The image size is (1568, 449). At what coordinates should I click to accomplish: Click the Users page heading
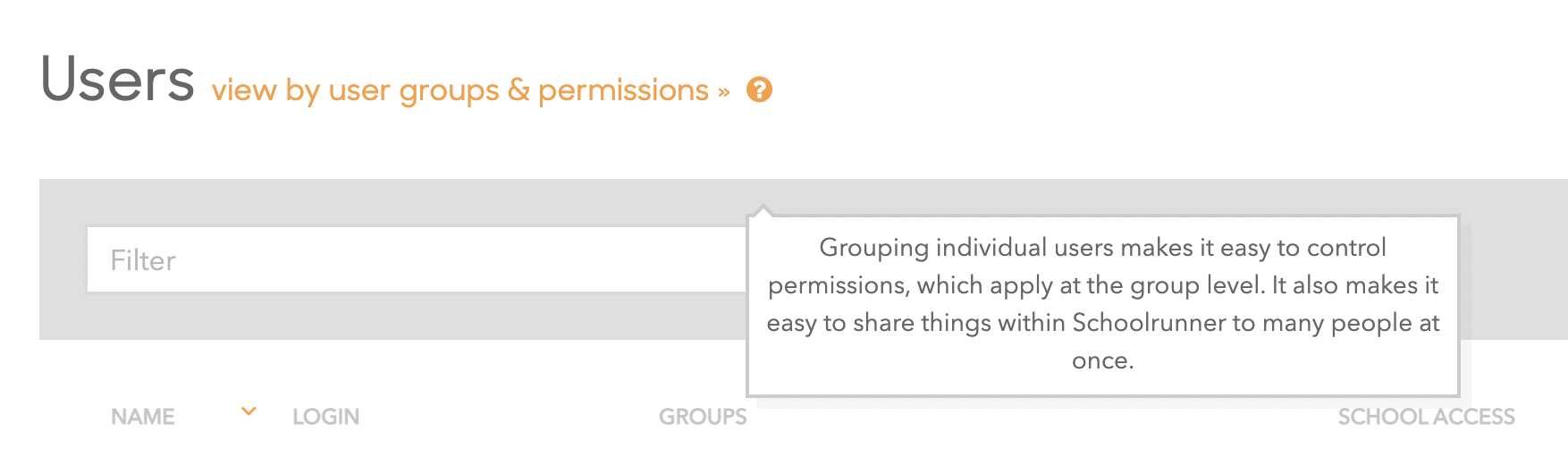117,80
